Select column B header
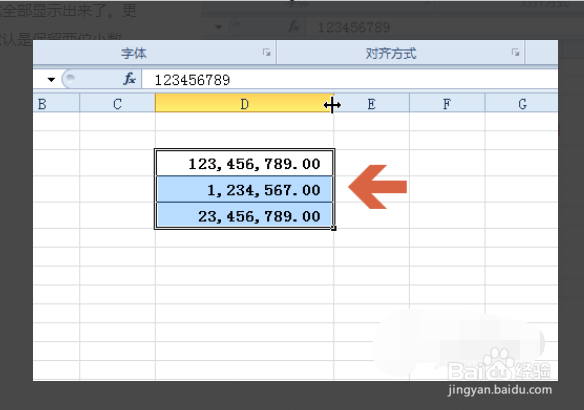Image resolution: width=584 pixels, height=410 pixels. coord(56,104)
